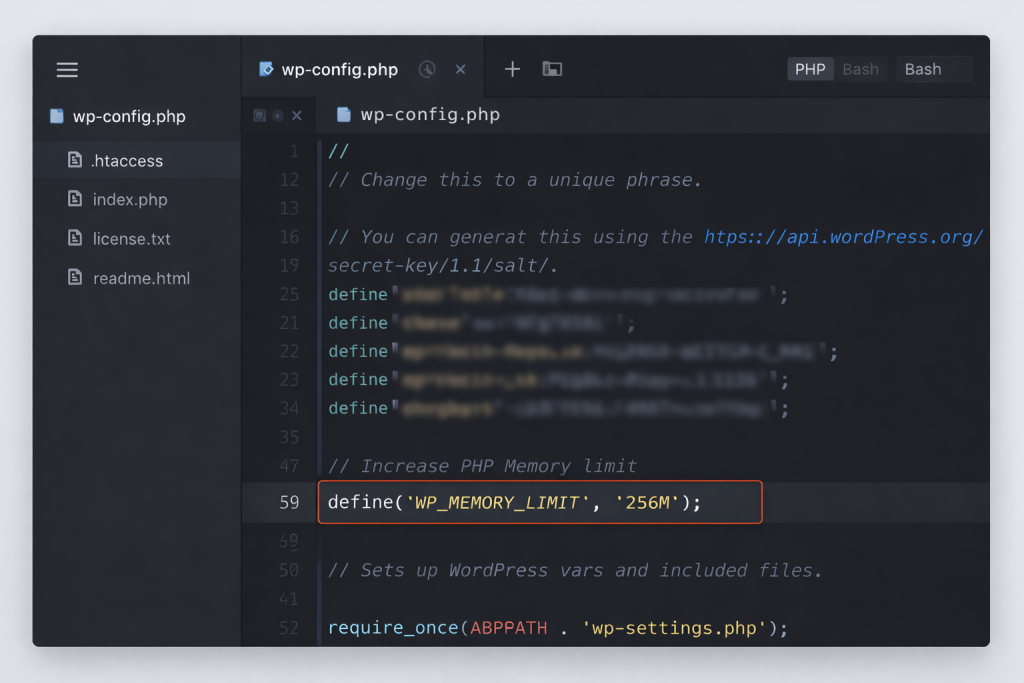Click ABPPATH constant in require_once line
The image size is (1024, 683).
509,627
